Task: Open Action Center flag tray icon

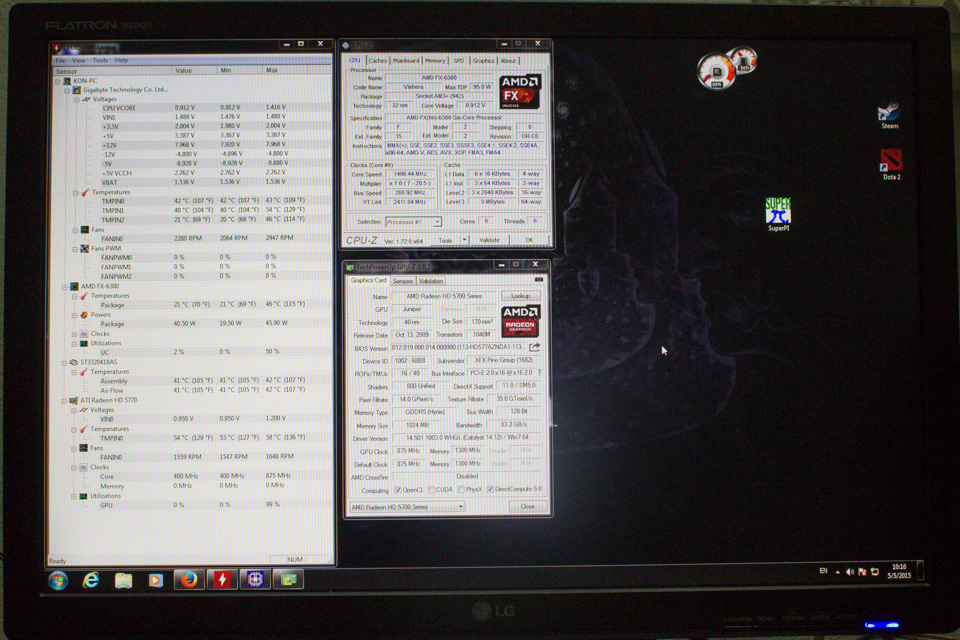Action: coord(862,572)
